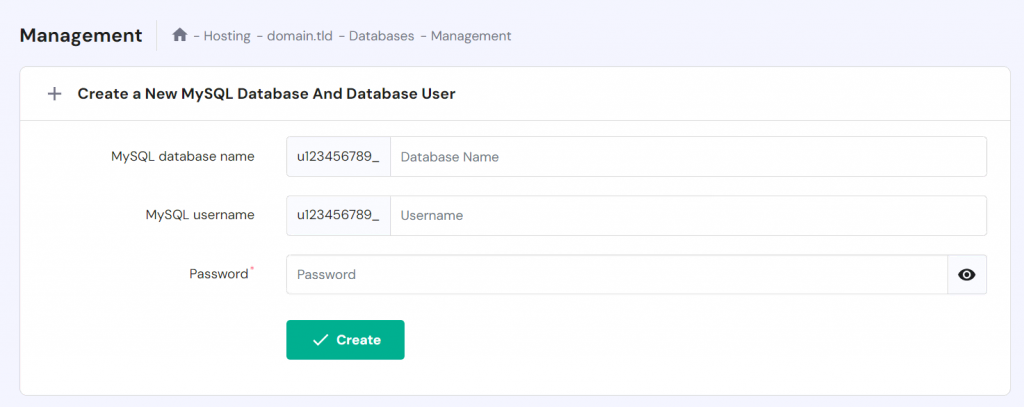
Task: Go to the domain.tld breadcrumb
Action: point(300,36)
